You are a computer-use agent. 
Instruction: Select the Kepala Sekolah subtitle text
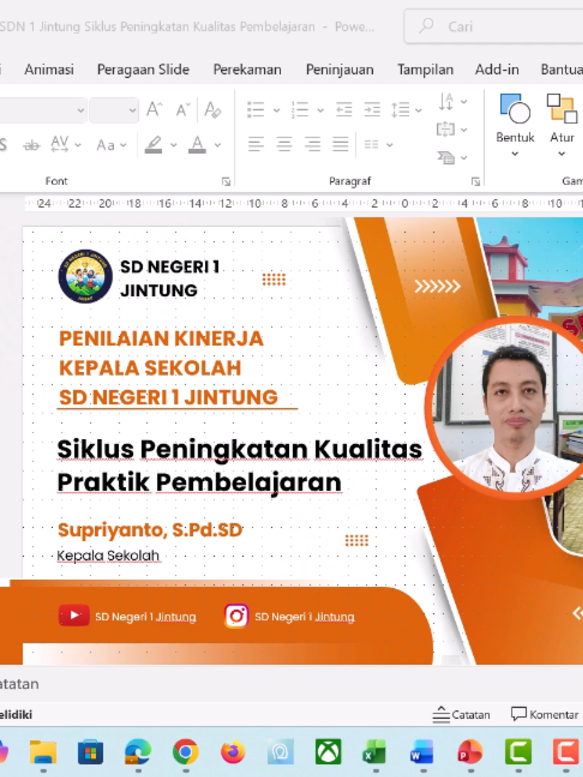[x=108, y=555]
